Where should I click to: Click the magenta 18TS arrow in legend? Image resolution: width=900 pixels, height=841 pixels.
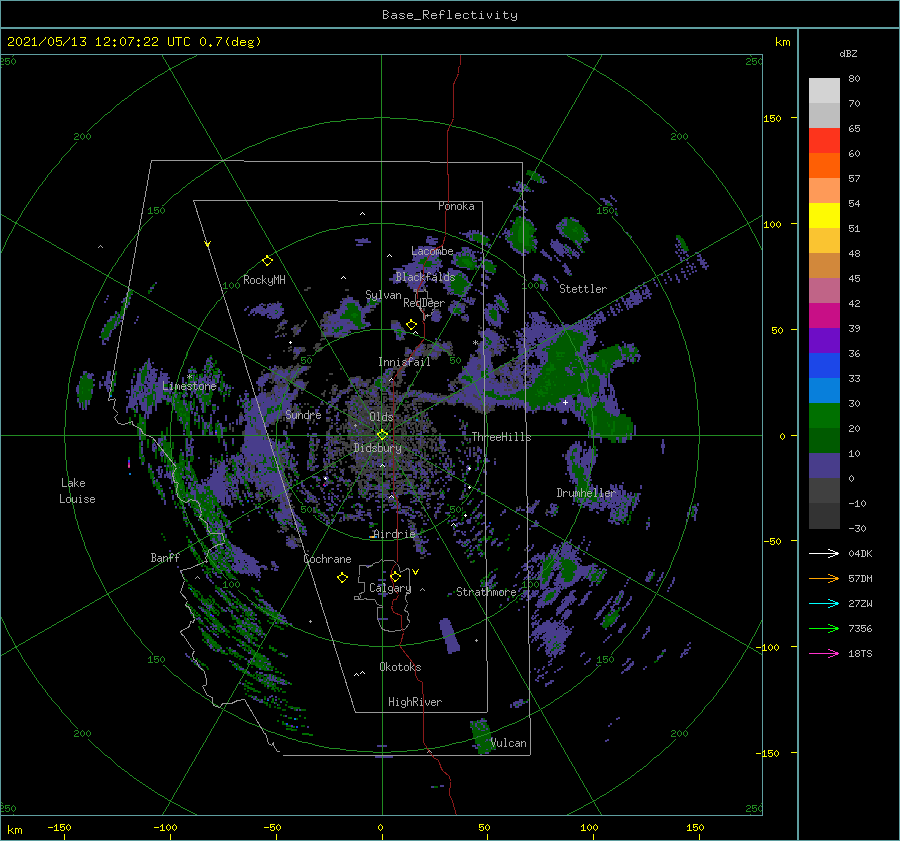[x=824, y=653]
